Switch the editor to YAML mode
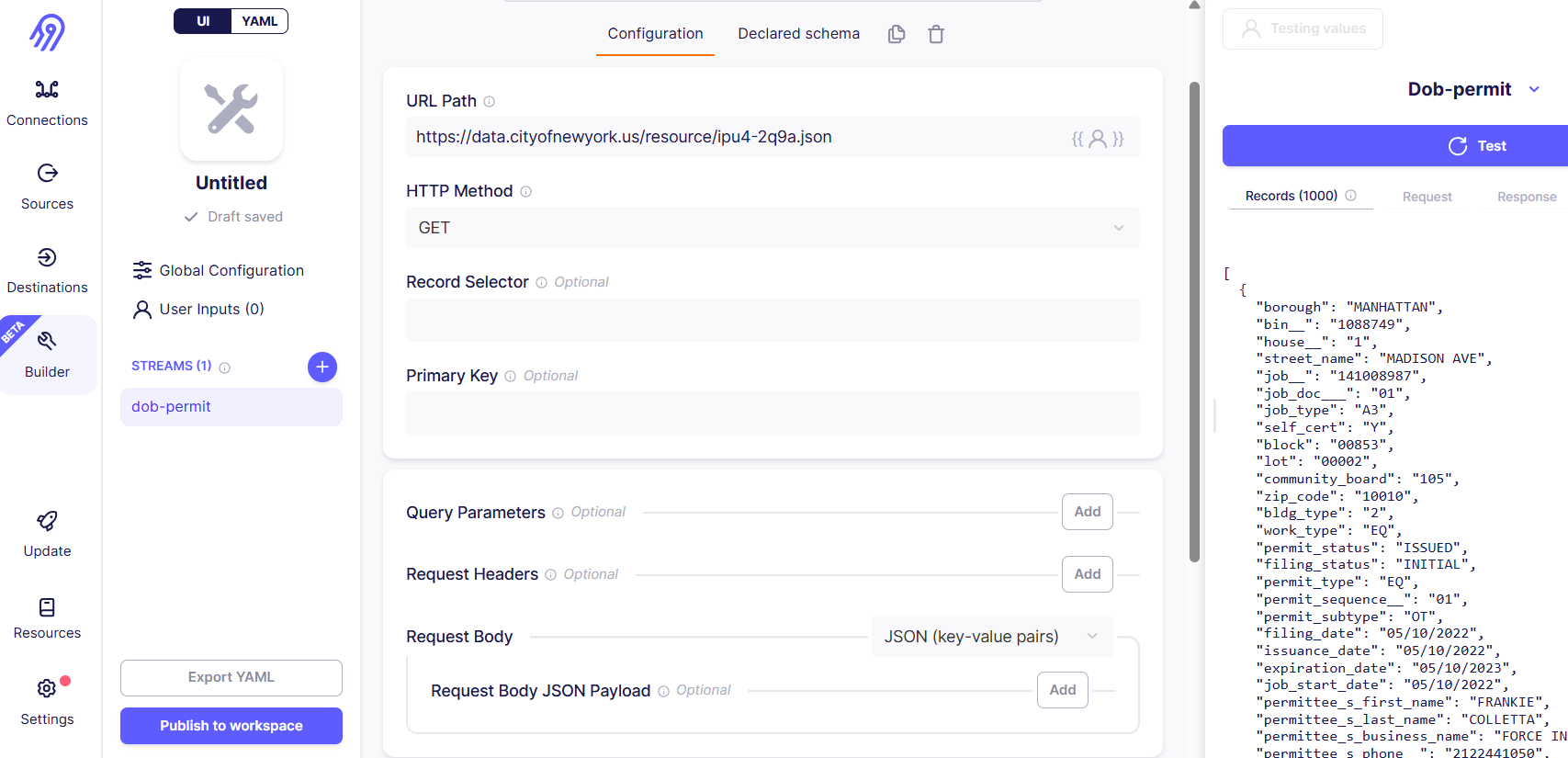Image resolution: width=1568 pixels, height=758 pixels. 259,21
